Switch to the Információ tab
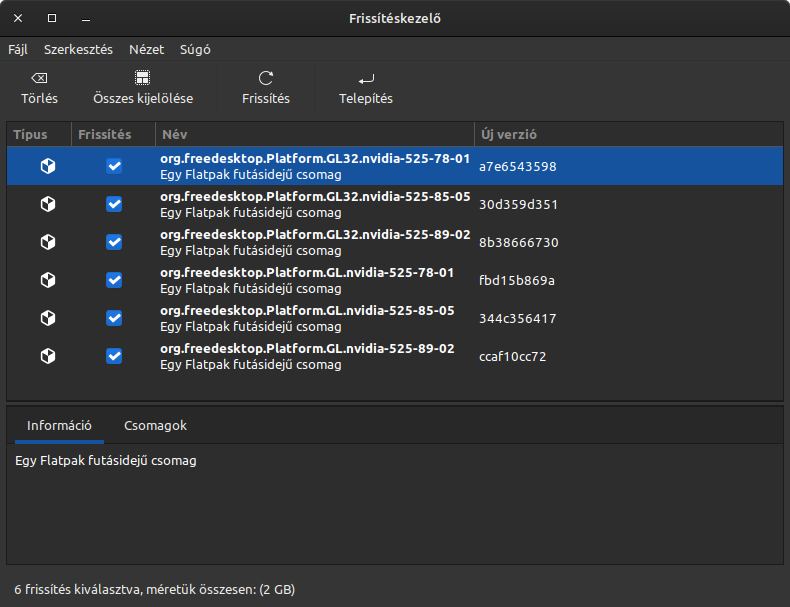The height and width of the screenshot is (607, 790). click(59, 426)
